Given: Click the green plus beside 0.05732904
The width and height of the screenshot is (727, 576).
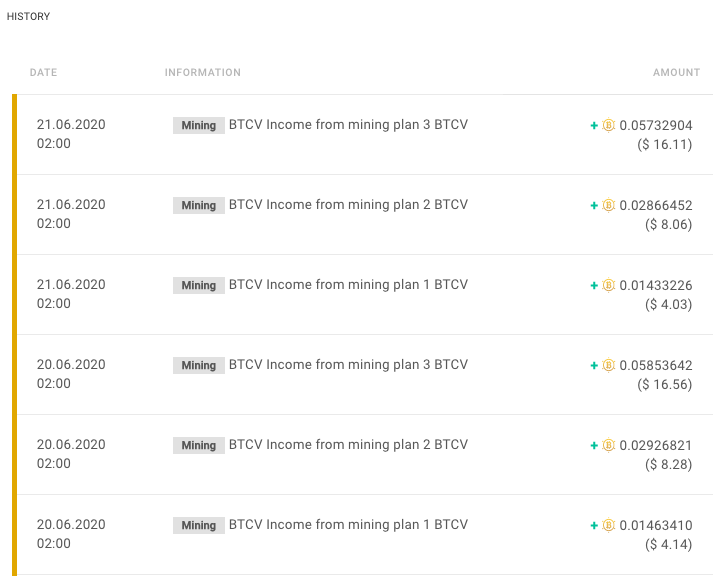Looking at the screenshot, I should click(594, 125).
